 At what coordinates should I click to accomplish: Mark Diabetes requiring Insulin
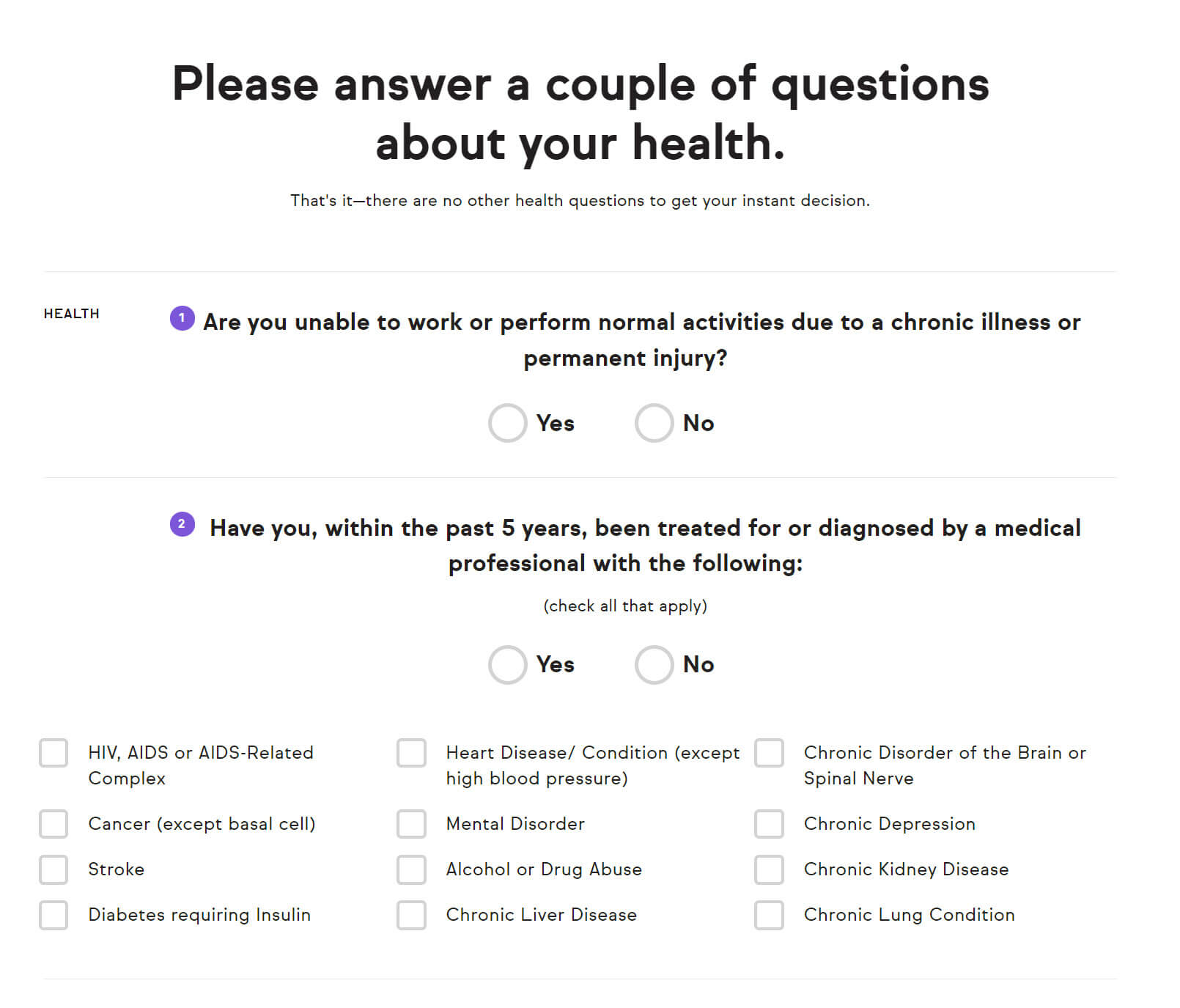[54, 915]
